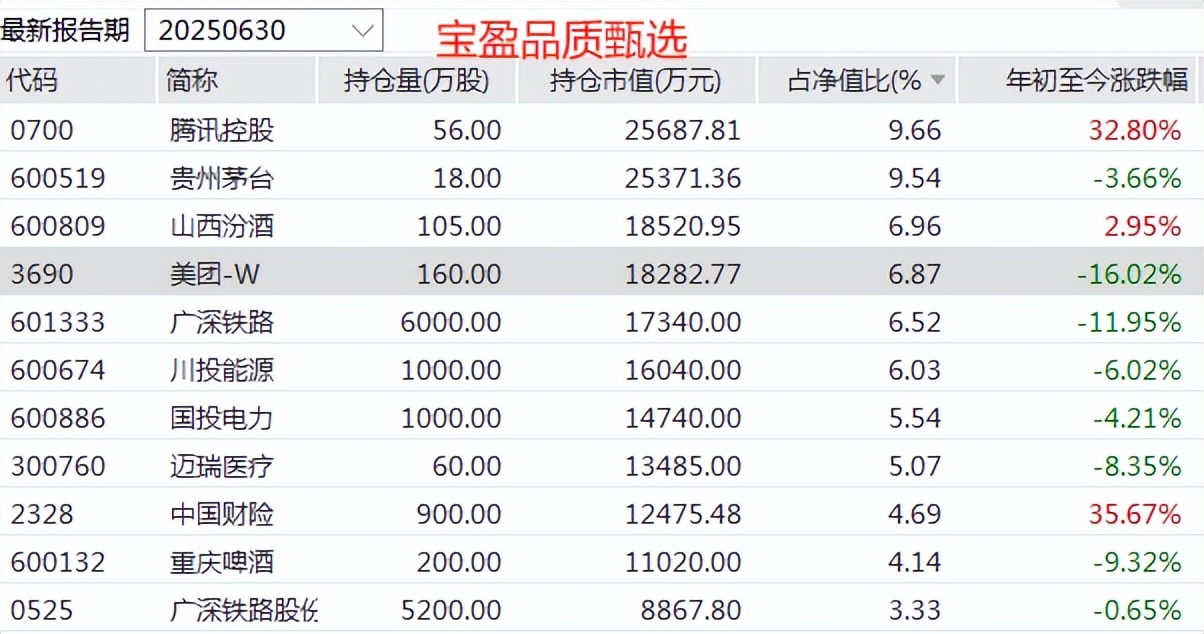Image resolution: width=1204 pixels, height=634 pixels.
Task: Select the 重庆啤酒 name cell
Action: pyautogui.click(x=222, y=562)
